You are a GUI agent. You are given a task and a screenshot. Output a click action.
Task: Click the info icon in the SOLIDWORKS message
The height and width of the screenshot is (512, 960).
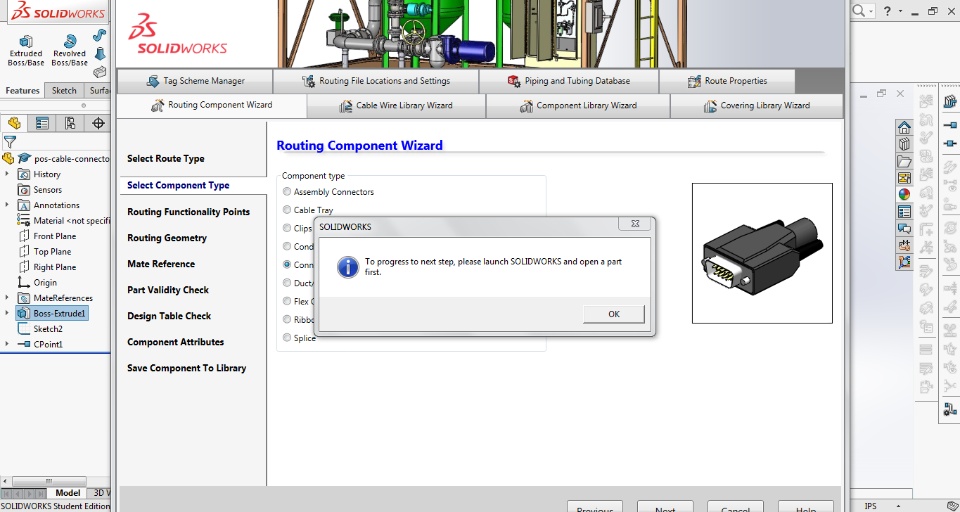(x=348, y=267)
